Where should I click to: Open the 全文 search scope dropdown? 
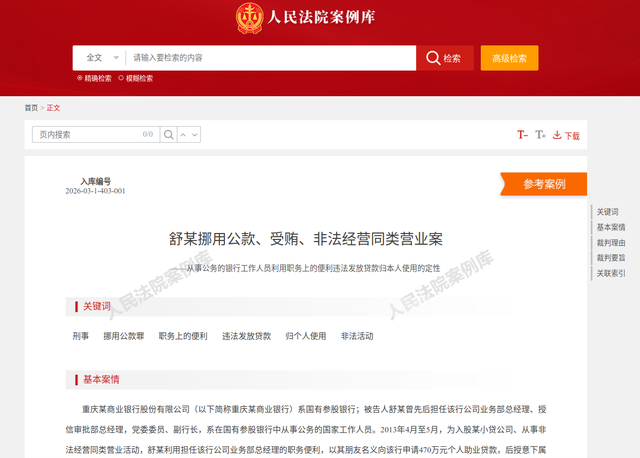coord(102,58)
